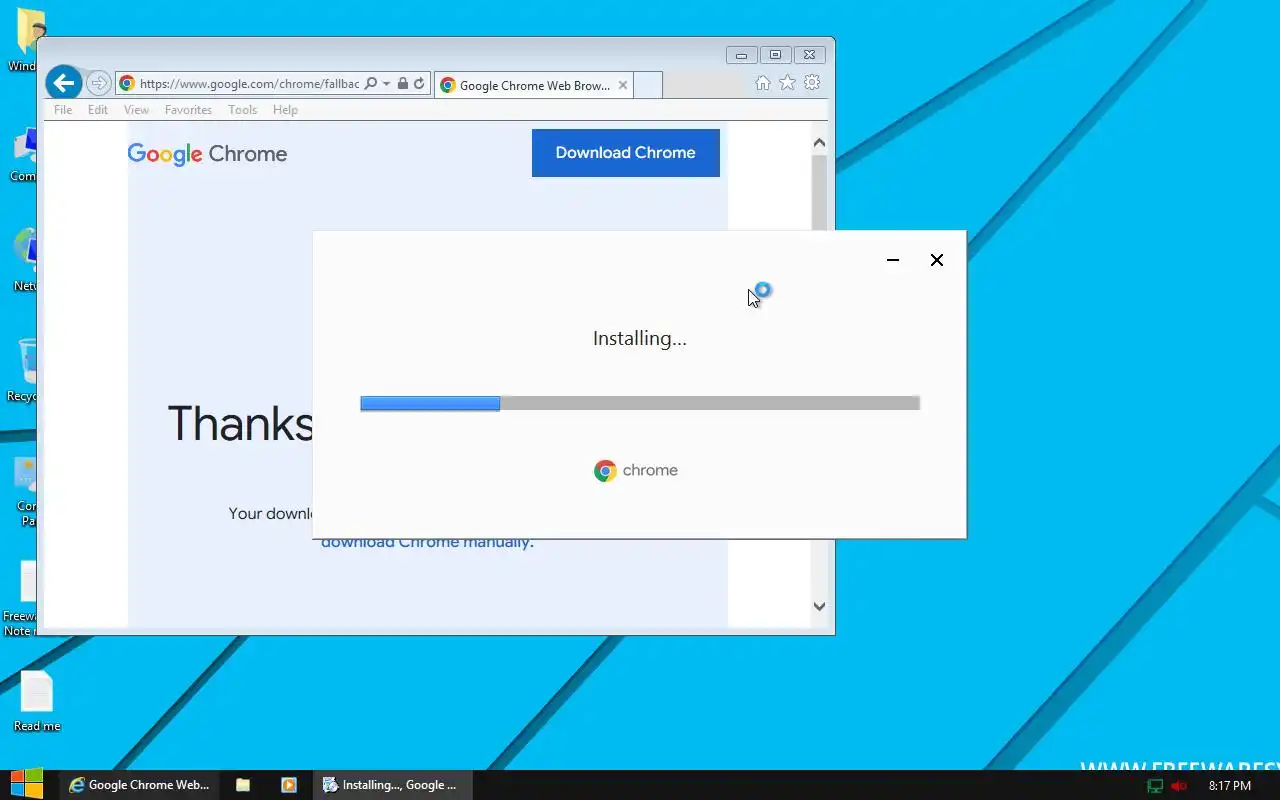Screen dimensions: 1280x800
Task: Select the Recycle Bin desktop icon
Action: (22, 370)
